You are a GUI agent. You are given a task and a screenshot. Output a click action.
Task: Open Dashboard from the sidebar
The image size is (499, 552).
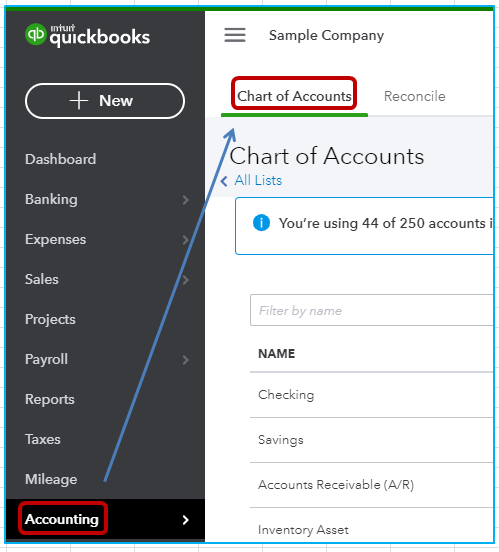[61, 159]
